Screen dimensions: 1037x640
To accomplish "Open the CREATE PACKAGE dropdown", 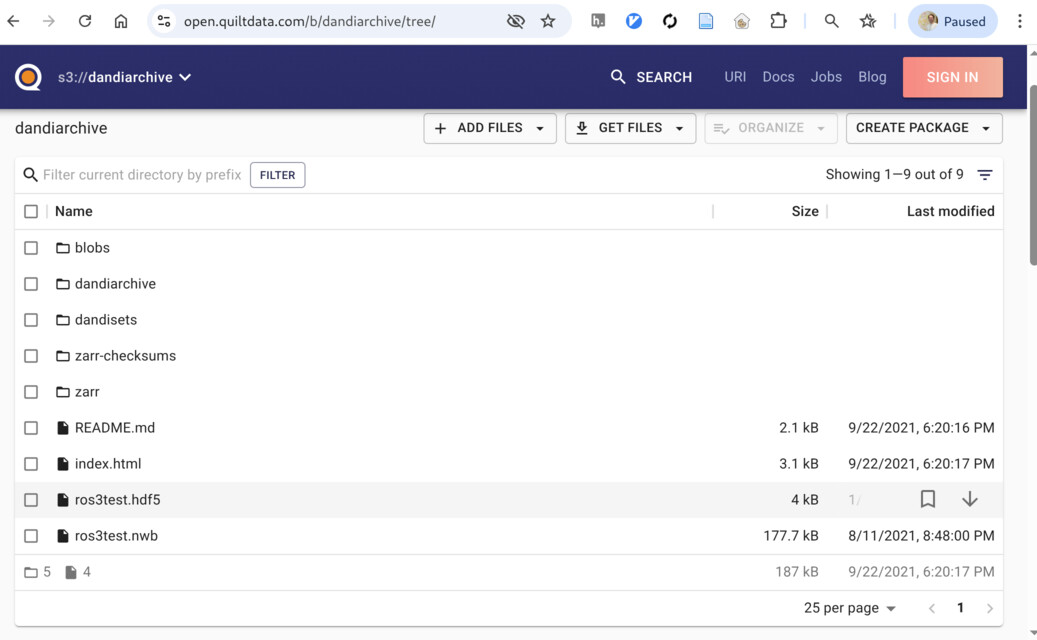I will [924, 128].
